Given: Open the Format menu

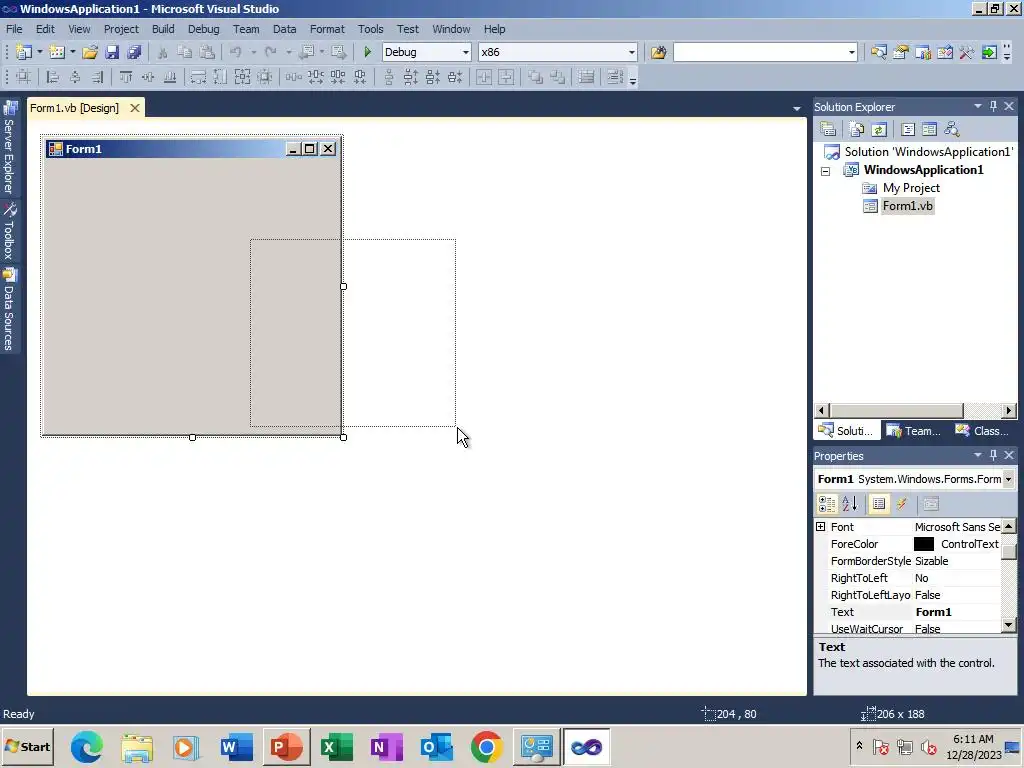Looking at the screenshot, I should [327, 29].
